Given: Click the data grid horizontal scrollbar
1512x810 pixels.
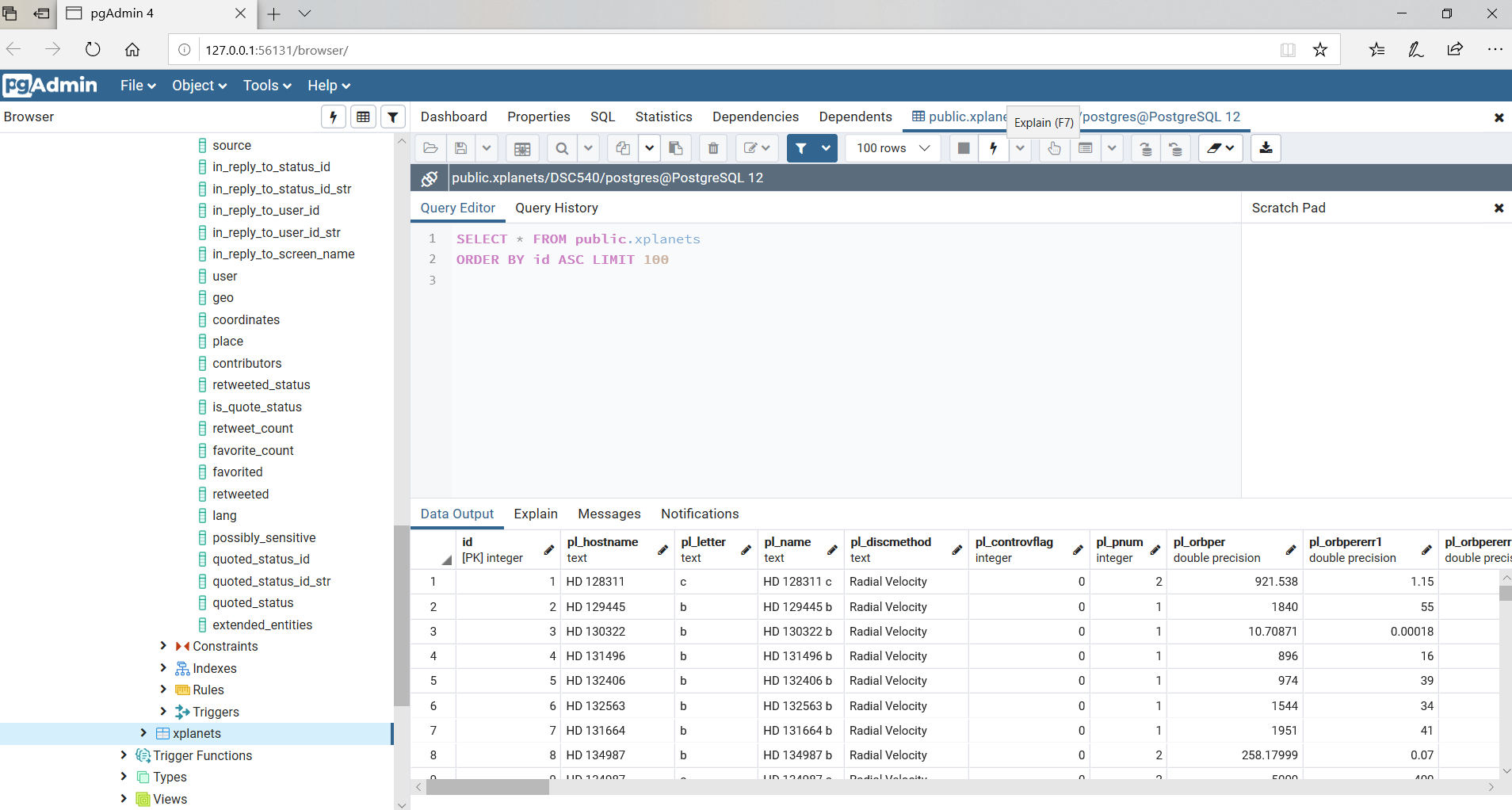Looking at the screenshot, I should [x=487, y=787].
